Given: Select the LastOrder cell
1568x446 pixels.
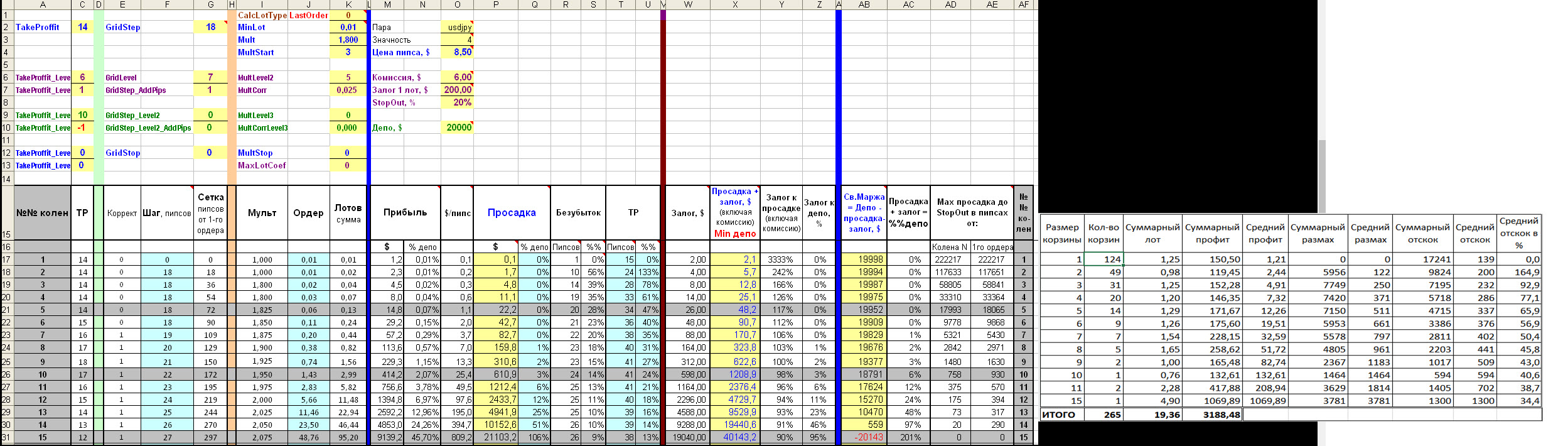Looking at the screenshot, I should (x=308, y=15).
